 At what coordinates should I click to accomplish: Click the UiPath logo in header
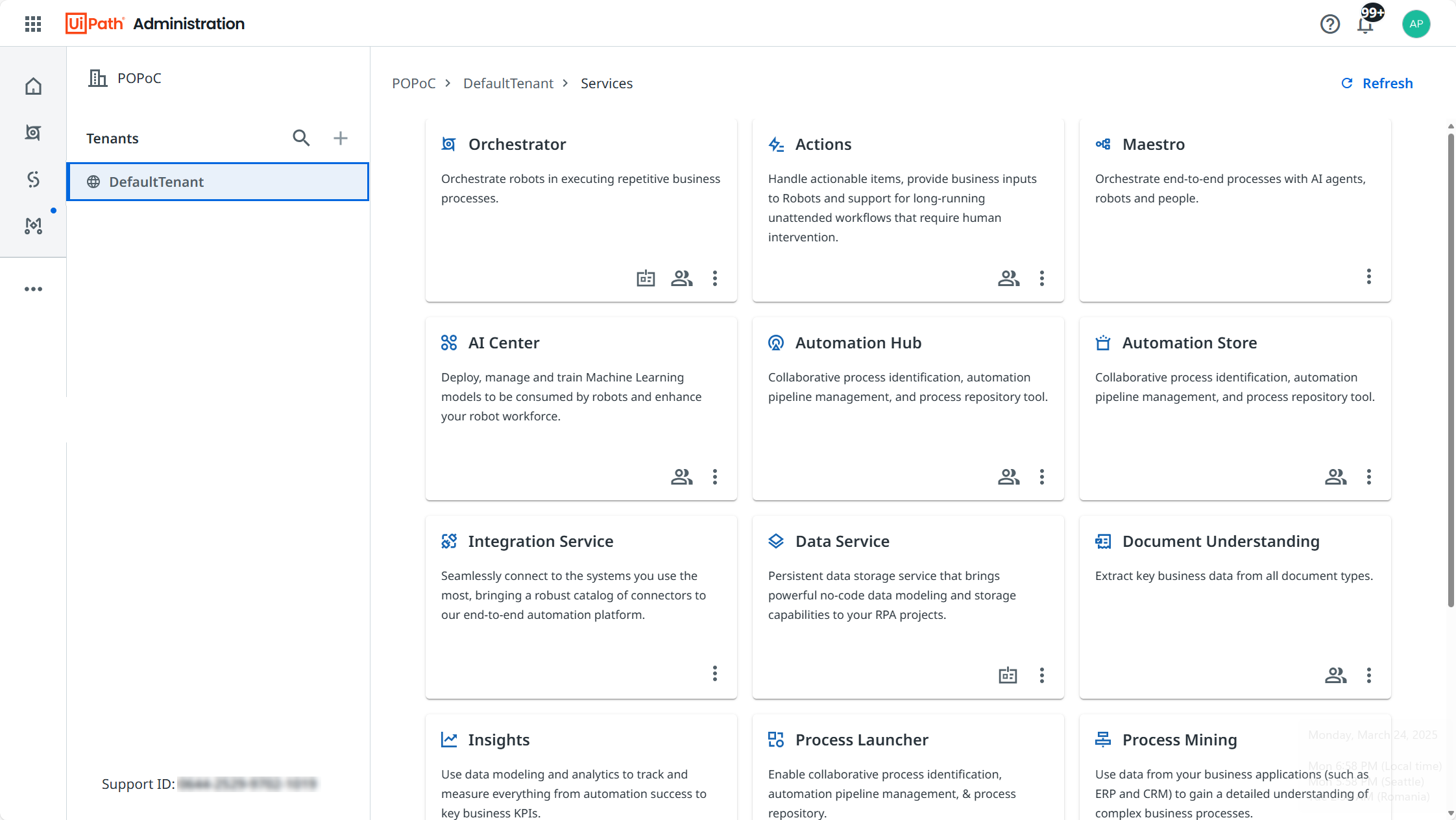click(95, 23)
